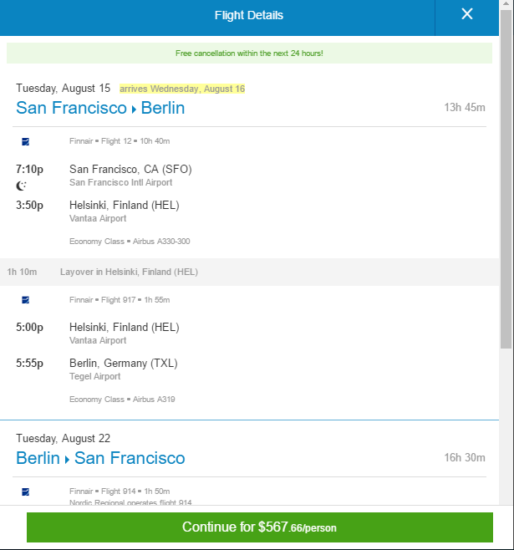Click the Finnair logo for Flight 12
The width and height of the screenshot is (514, 550).
pyautogui.click(x=26, y=141)
